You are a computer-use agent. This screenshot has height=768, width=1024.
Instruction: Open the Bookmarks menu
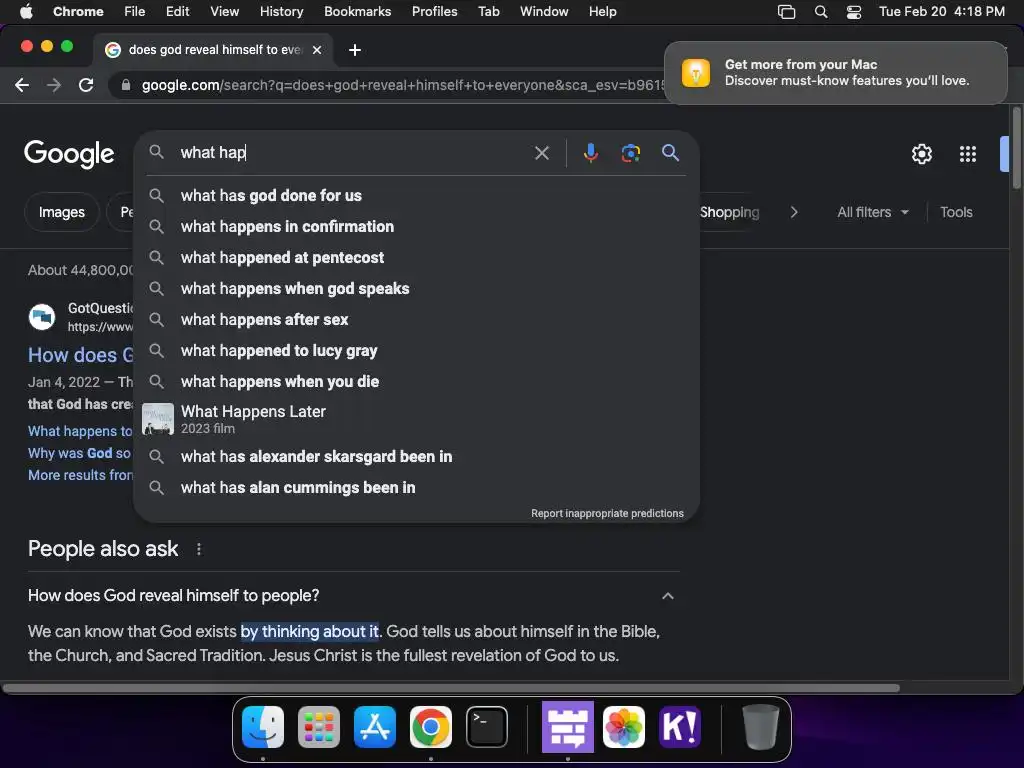(357, 11)
